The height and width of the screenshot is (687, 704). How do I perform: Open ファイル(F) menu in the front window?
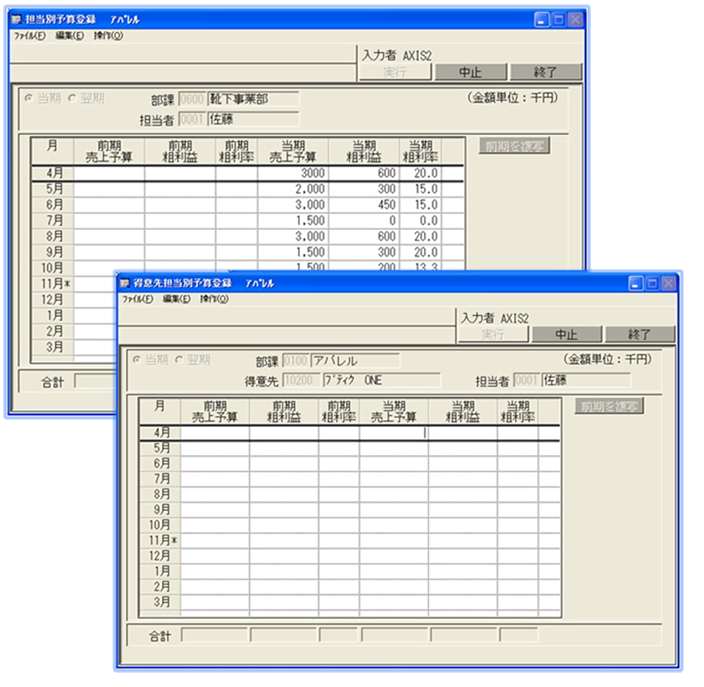pyautogui.click(x=134, y=299)
